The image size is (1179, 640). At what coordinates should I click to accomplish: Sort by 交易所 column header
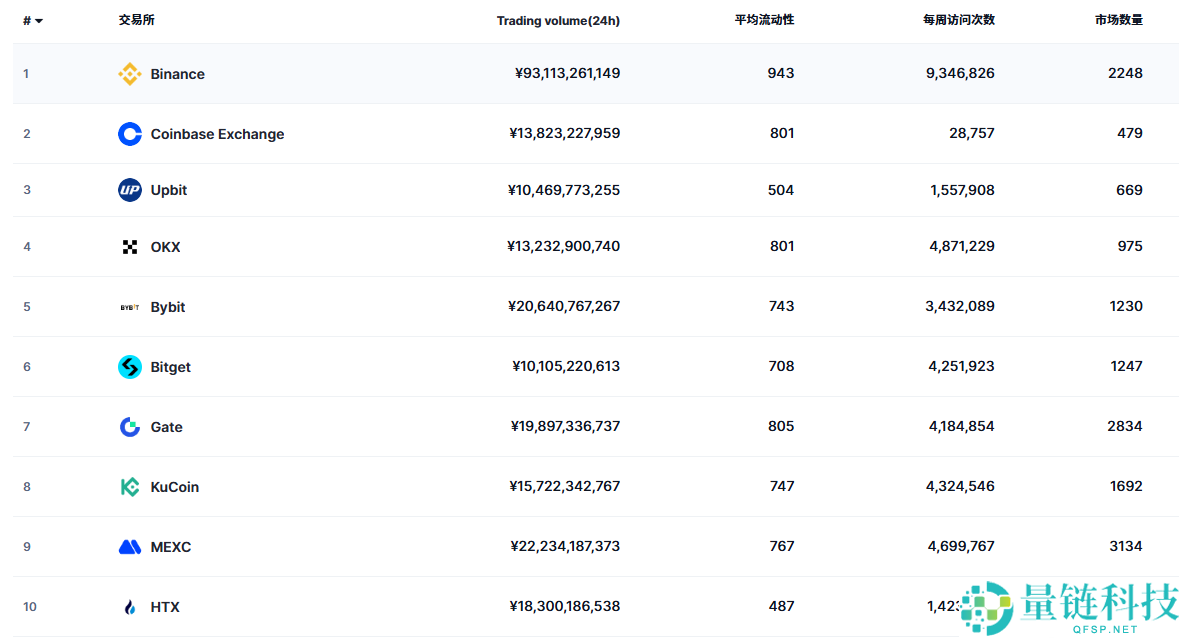pos(136,20)
